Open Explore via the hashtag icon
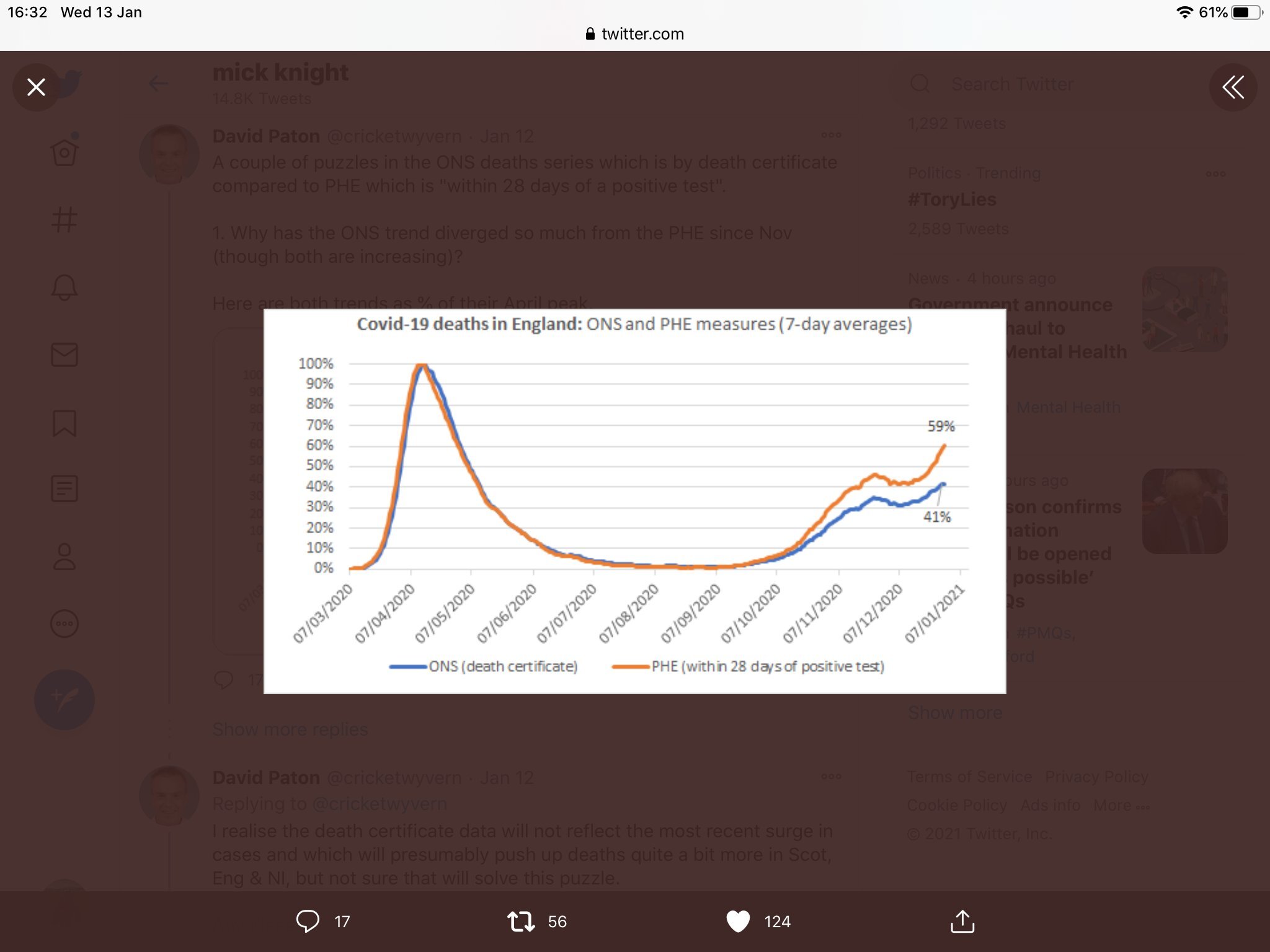Image resolution: width=1270 pixels, height=952 pixels. click(x=64, y=219)
